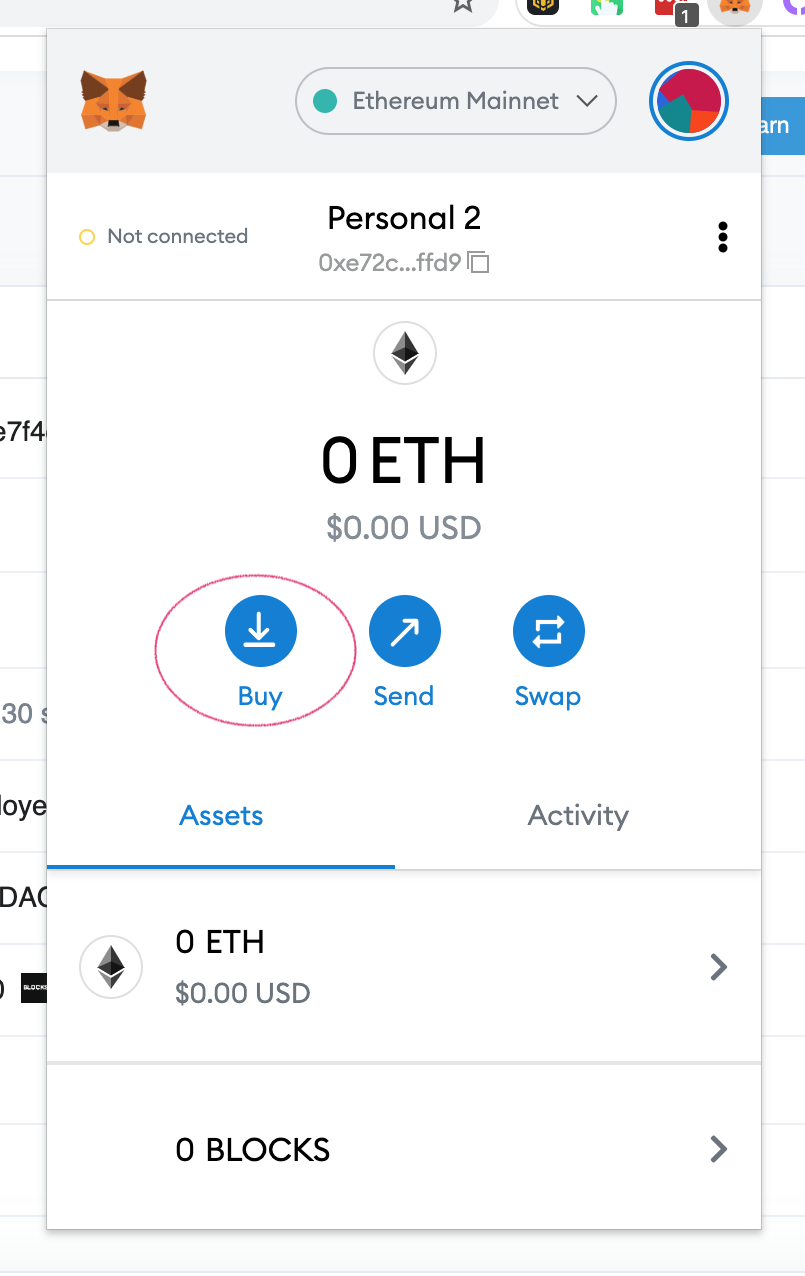Expand the 0 ETH asset row chevron
The width and height of the screenshot is (805, 1276).
[x=718, y=966]
